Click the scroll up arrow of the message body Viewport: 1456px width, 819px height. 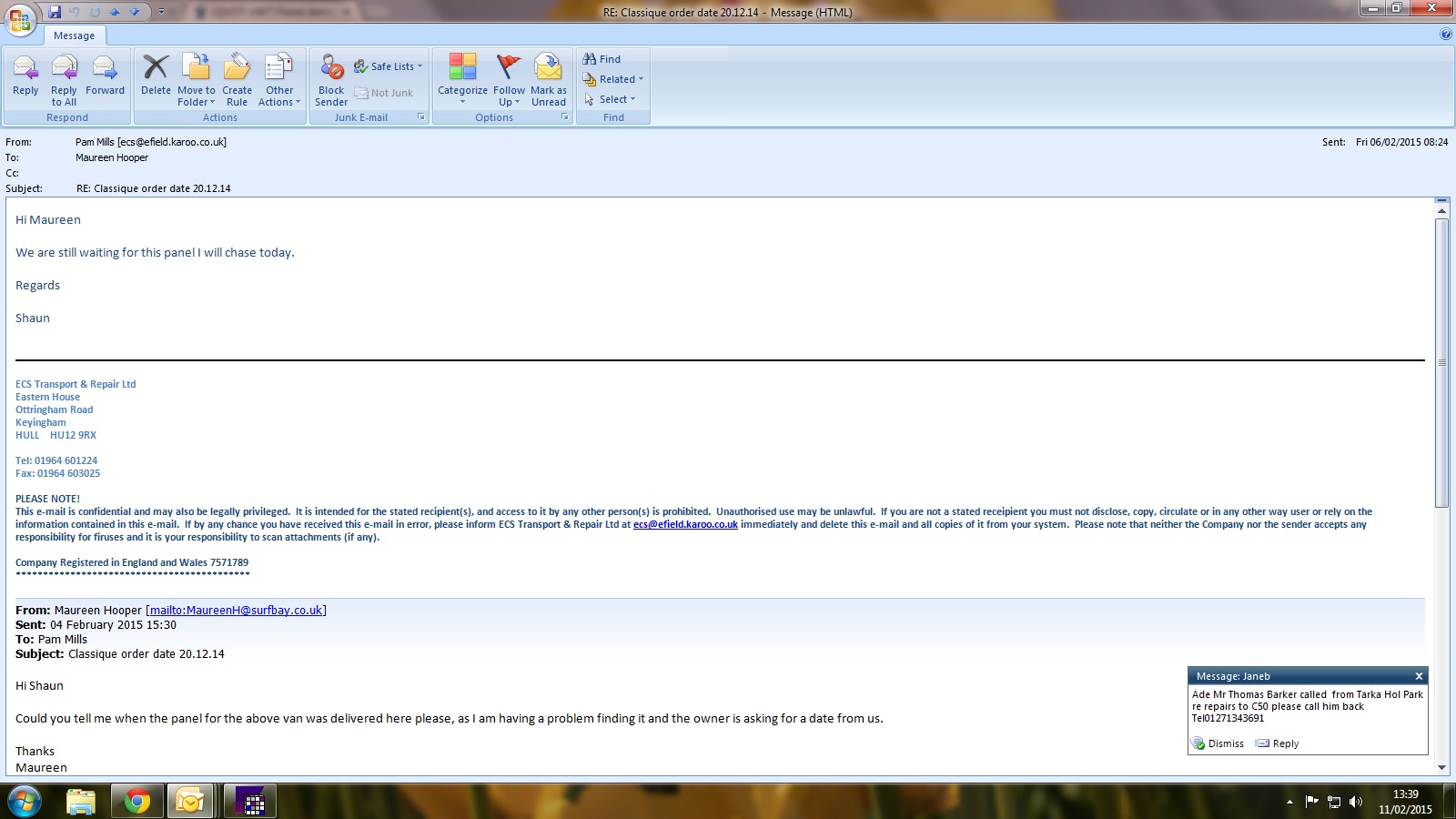tap(1441, 210)
